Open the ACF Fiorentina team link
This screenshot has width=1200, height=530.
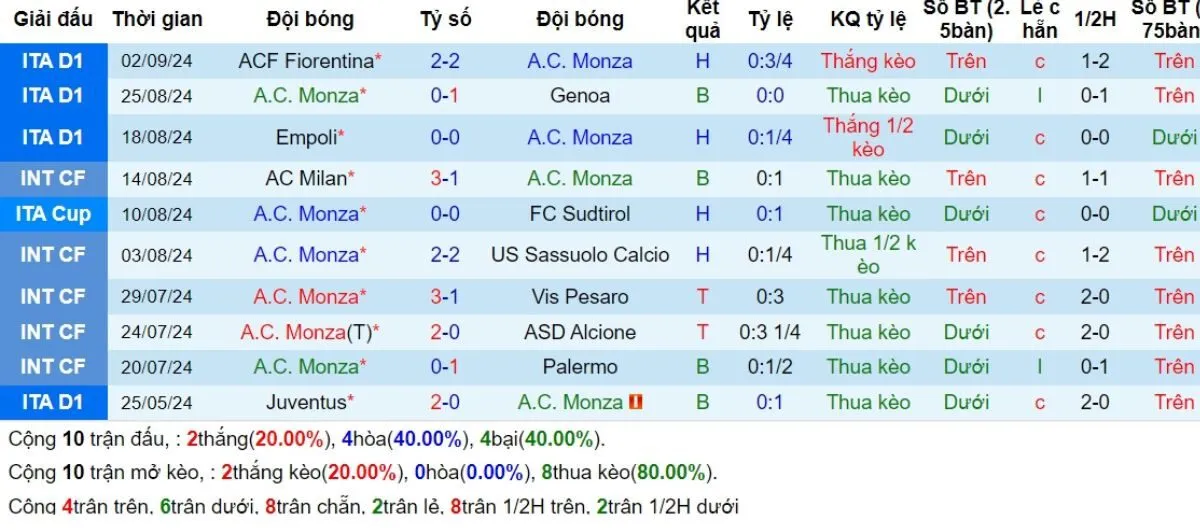304,61
